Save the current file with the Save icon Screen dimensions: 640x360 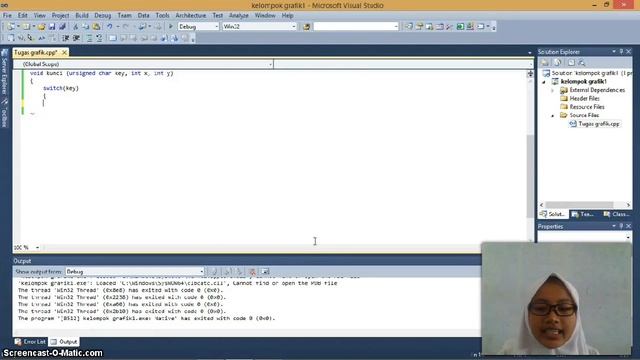pos(52,27)
